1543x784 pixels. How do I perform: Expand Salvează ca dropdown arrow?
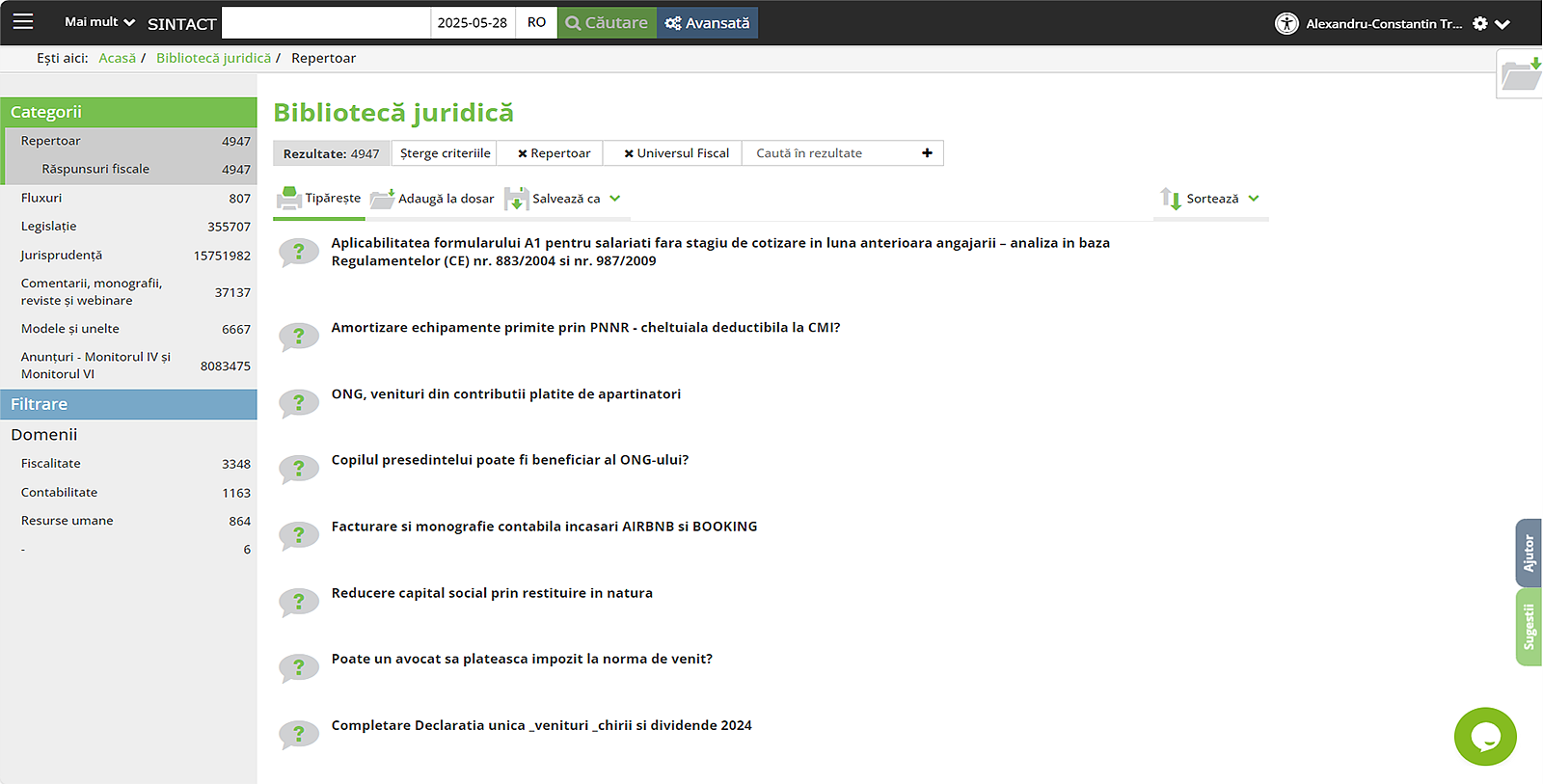tap(615, 198)
